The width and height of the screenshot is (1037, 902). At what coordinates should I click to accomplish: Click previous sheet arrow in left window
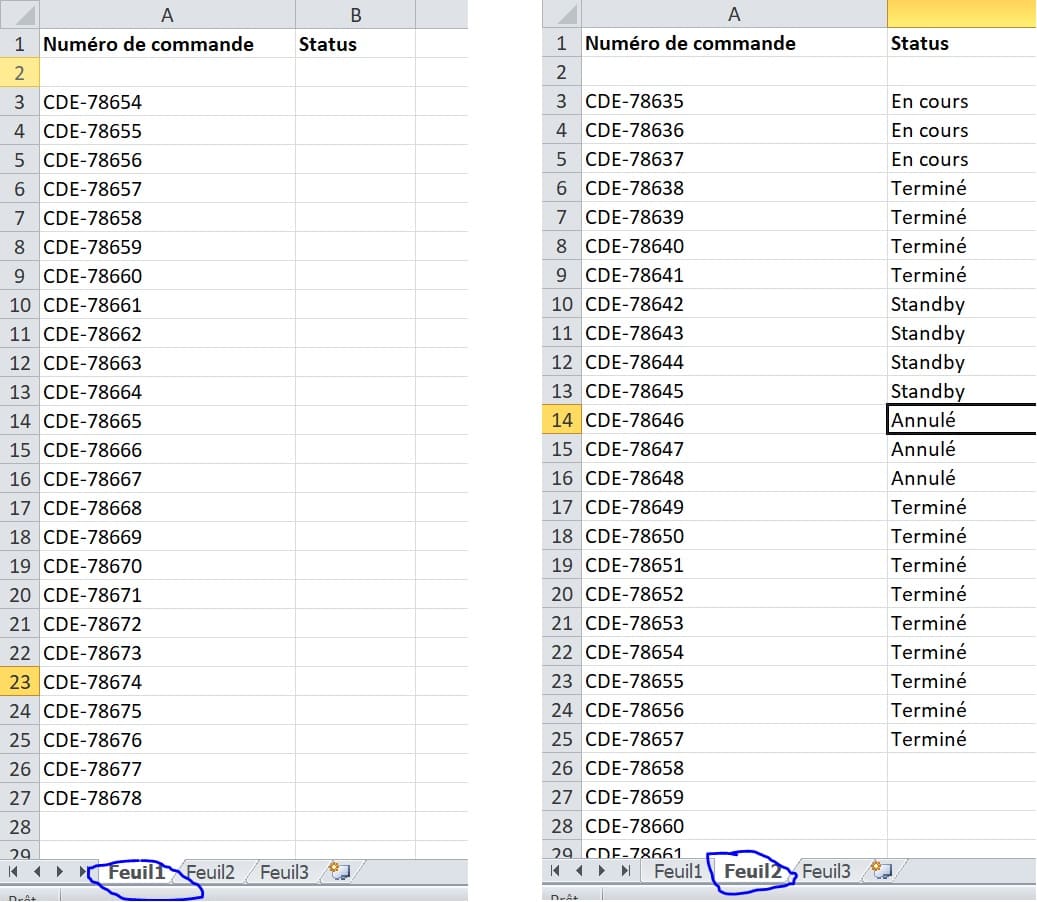coord(37,872)
